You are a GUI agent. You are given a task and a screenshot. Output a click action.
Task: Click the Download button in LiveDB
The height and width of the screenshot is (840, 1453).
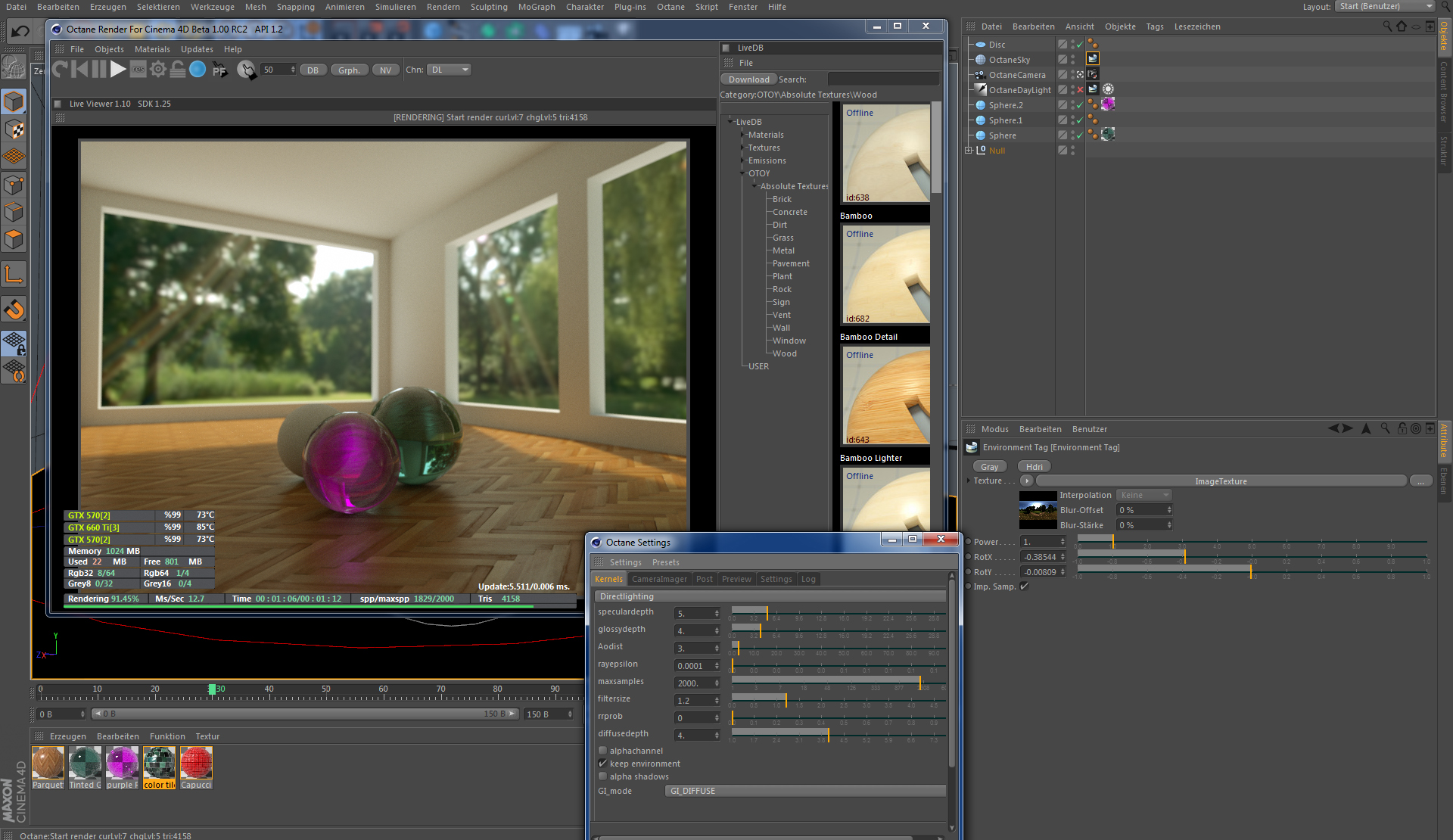pyautogui.click(x=748, y=79)
